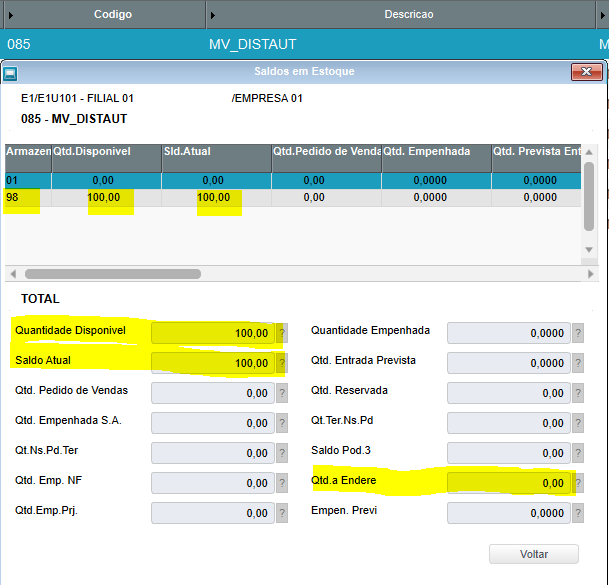Click the horizontal scroll left arrow

pyautogui.click(x=13, y=274)
